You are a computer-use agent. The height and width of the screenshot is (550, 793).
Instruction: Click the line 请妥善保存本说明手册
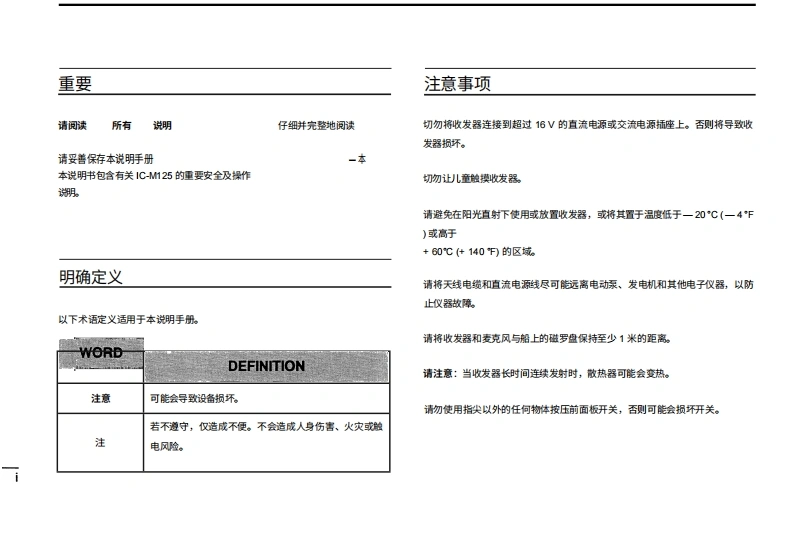pyautogui.click(x=106, y=159)
